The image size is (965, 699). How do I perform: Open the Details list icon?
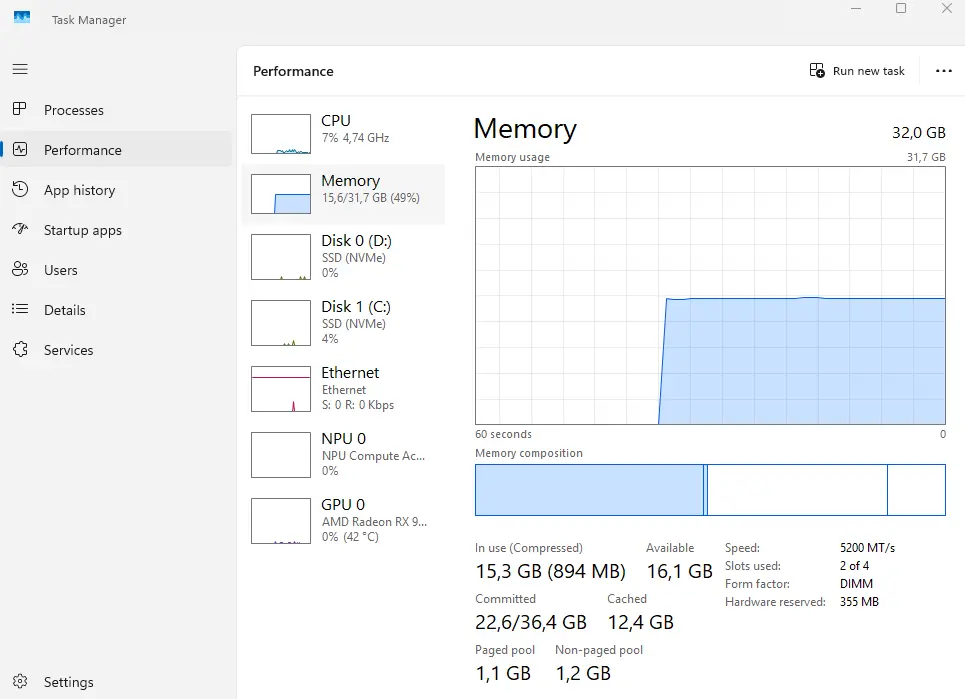[x=20, y=310]
